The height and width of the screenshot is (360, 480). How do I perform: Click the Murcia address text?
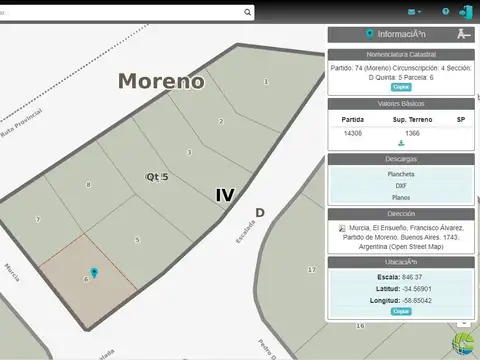point(401,237)
